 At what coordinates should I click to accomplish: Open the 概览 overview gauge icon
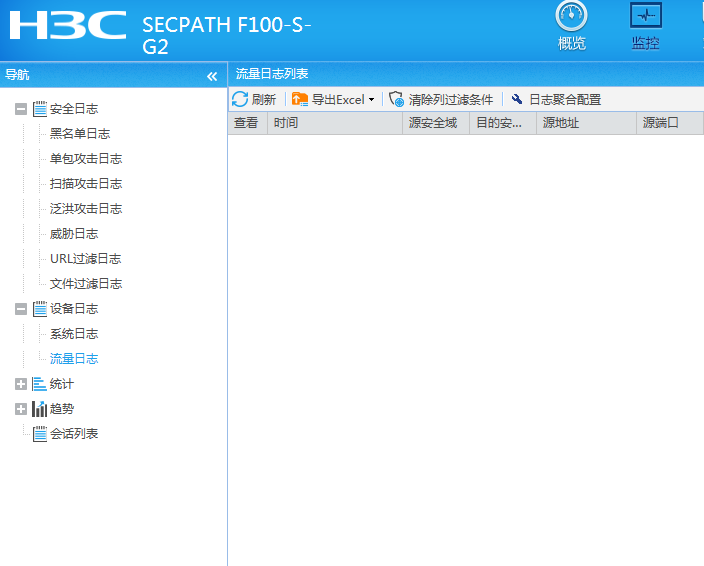click(571, 16)
